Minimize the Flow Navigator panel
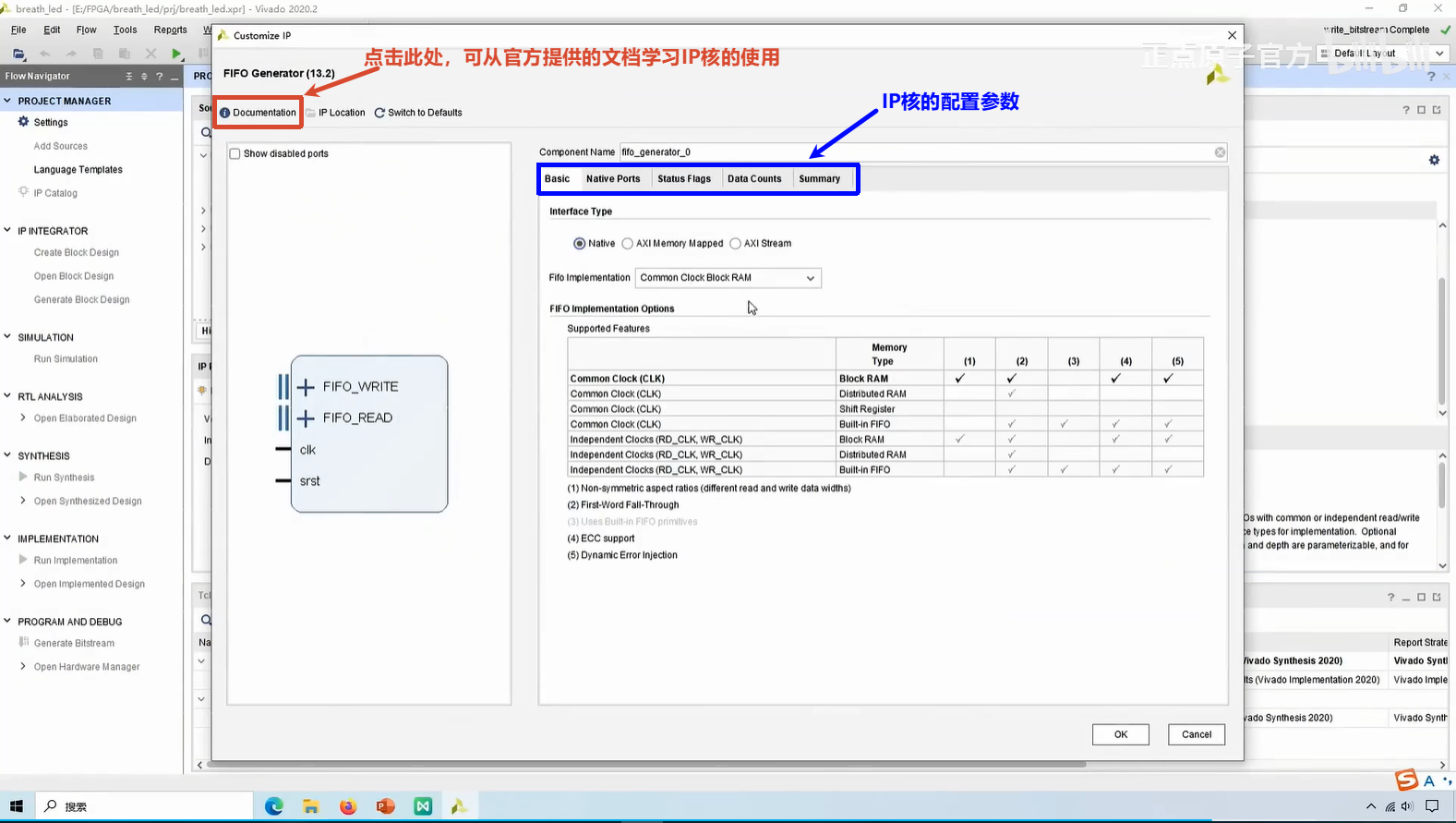The width and height of the screenshot is (1456, 823). (174, 77)
